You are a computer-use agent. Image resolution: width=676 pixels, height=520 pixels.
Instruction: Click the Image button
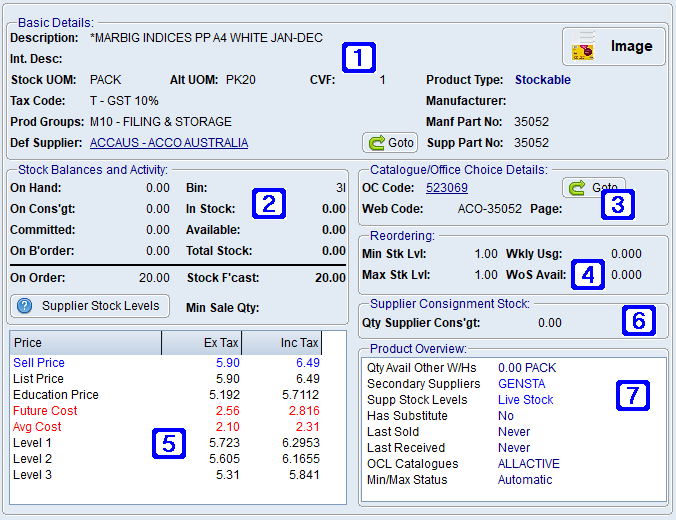613,46
